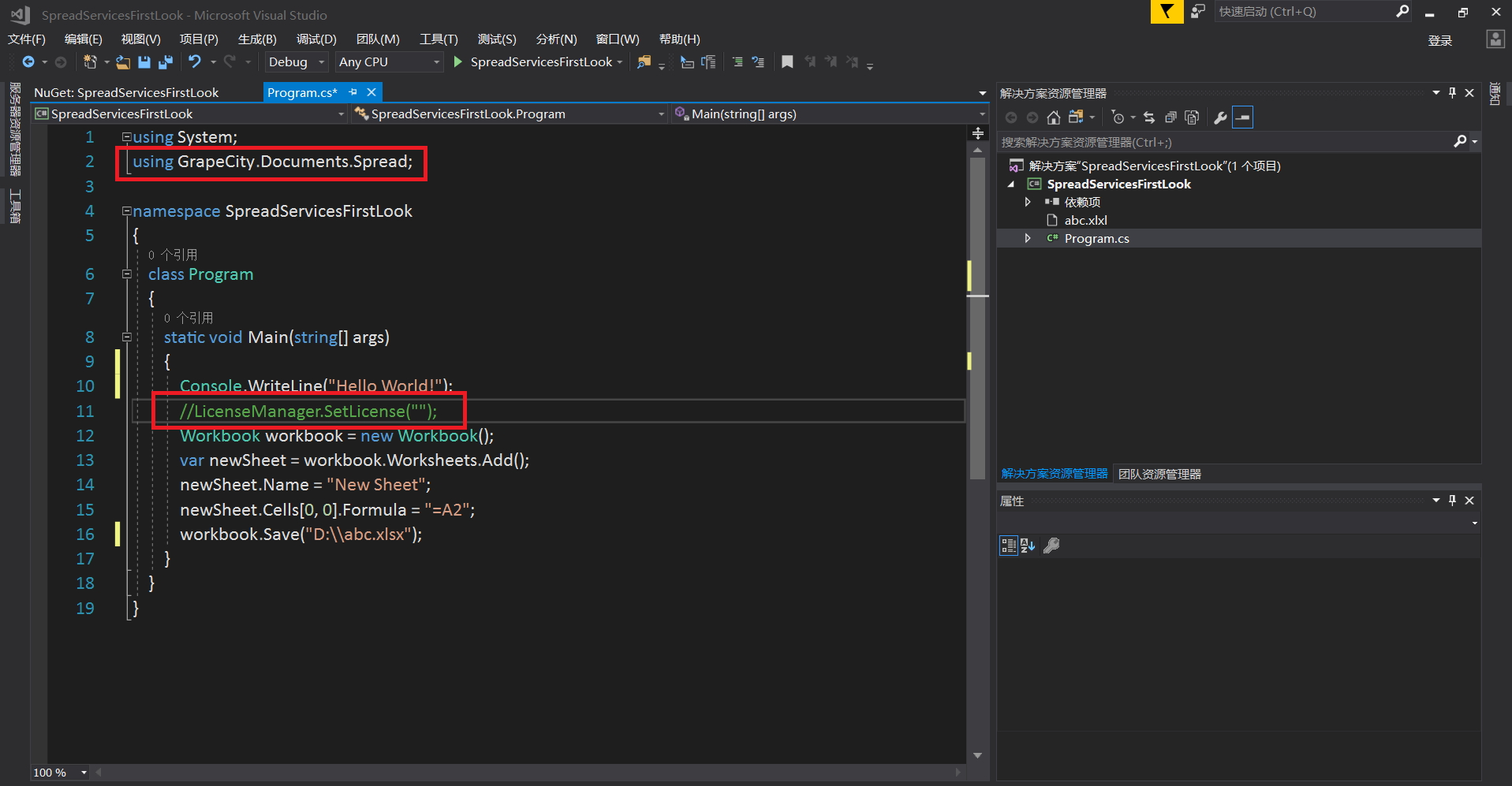Switch to 团队资源管理器 panel tab

point(1159,474)
